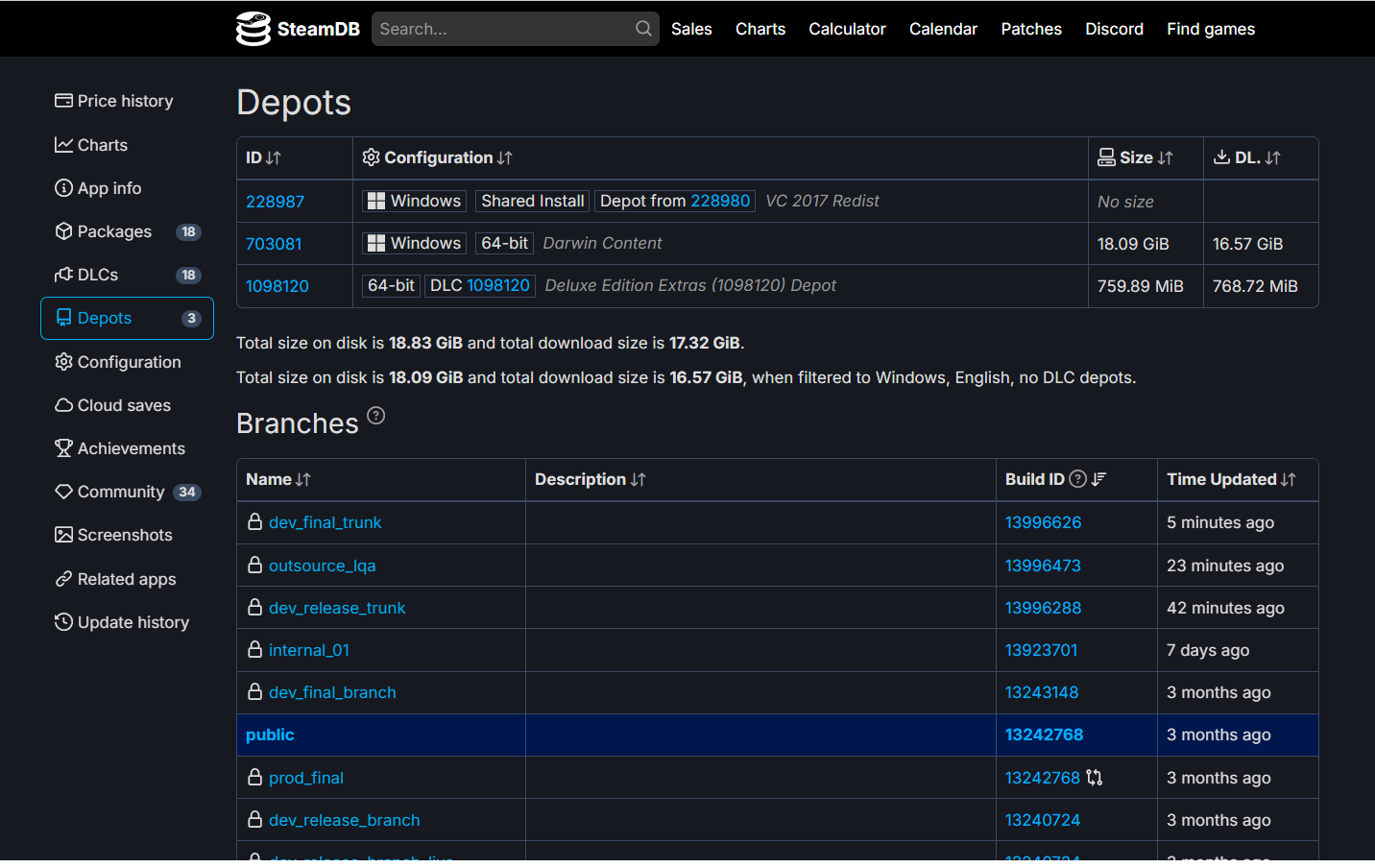The width and height of the screenshot is (1375, 868).
Task: Open the Discord link in navigation
Action: pos(1114,29)
